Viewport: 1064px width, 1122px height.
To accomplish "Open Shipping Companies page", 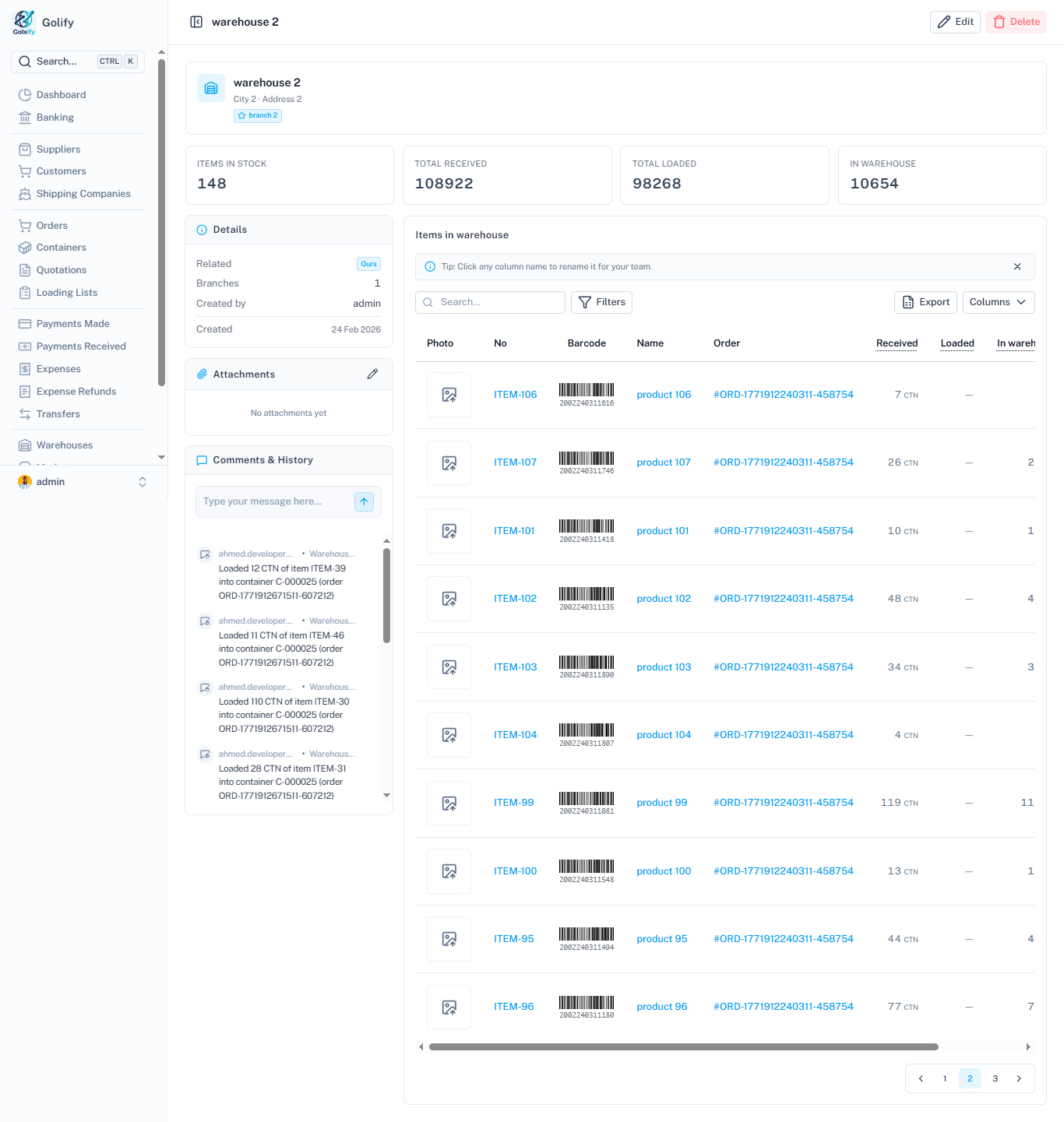I will pos(83,194).
